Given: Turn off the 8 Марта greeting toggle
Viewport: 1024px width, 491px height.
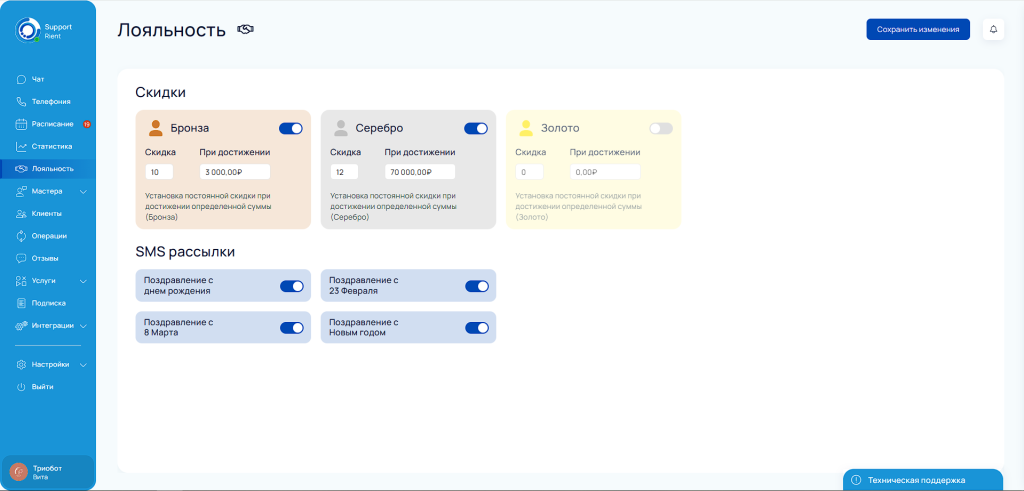Looking at the screenshot, I should click(291, 328).
